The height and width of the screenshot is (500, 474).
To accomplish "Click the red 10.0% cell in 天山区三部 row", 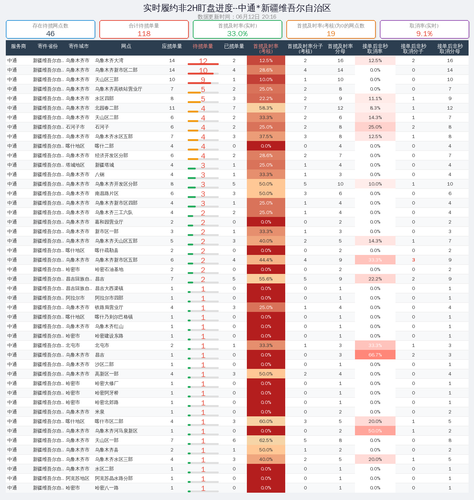I will [266, 80].
